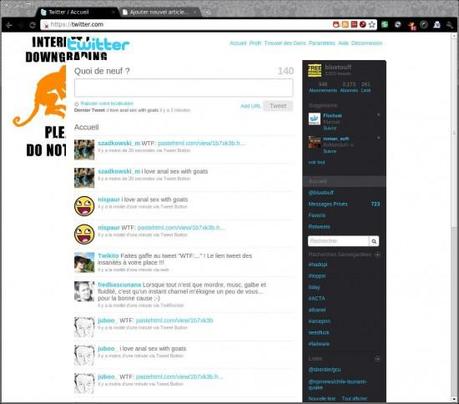Viewport: 459px width, 404px height.
Task: Reload the page with the refresh icon
Action: pos(32,25)
